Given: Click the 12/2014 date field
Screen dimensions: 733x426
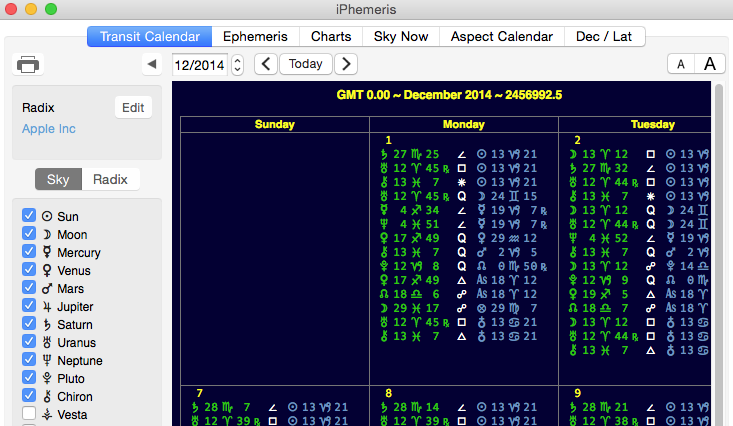Looking at the screenshot, I should point(200,65).
